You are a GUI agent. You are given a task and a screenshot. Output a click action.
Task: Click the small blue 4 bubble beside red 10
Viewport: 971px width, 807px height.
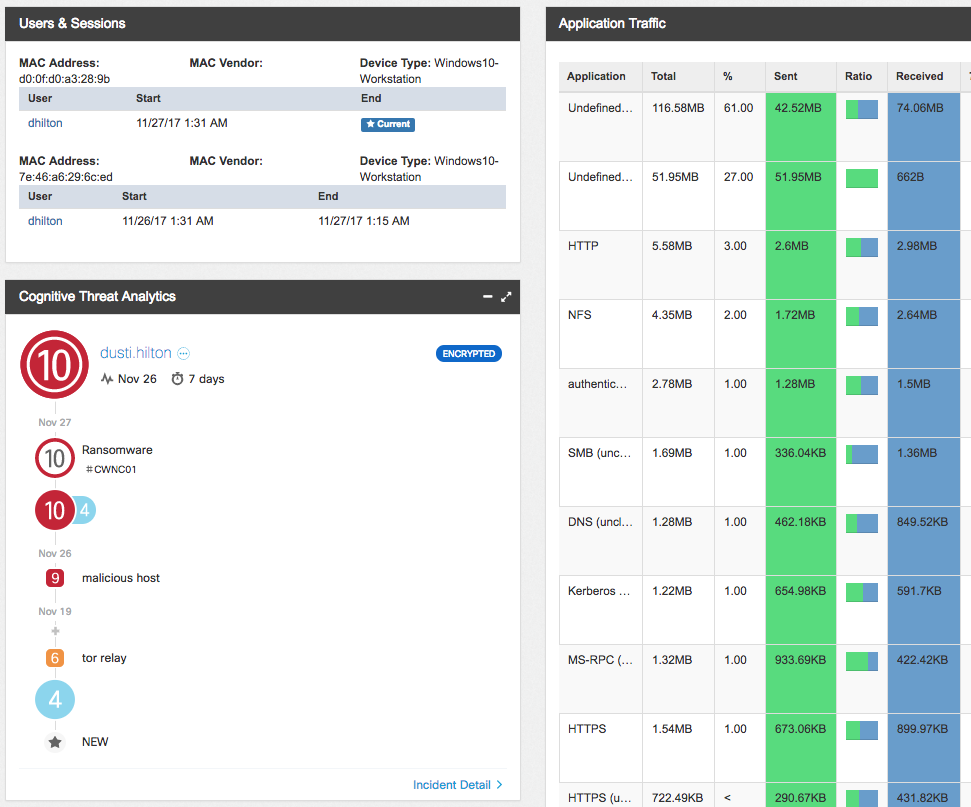point(86,511)
